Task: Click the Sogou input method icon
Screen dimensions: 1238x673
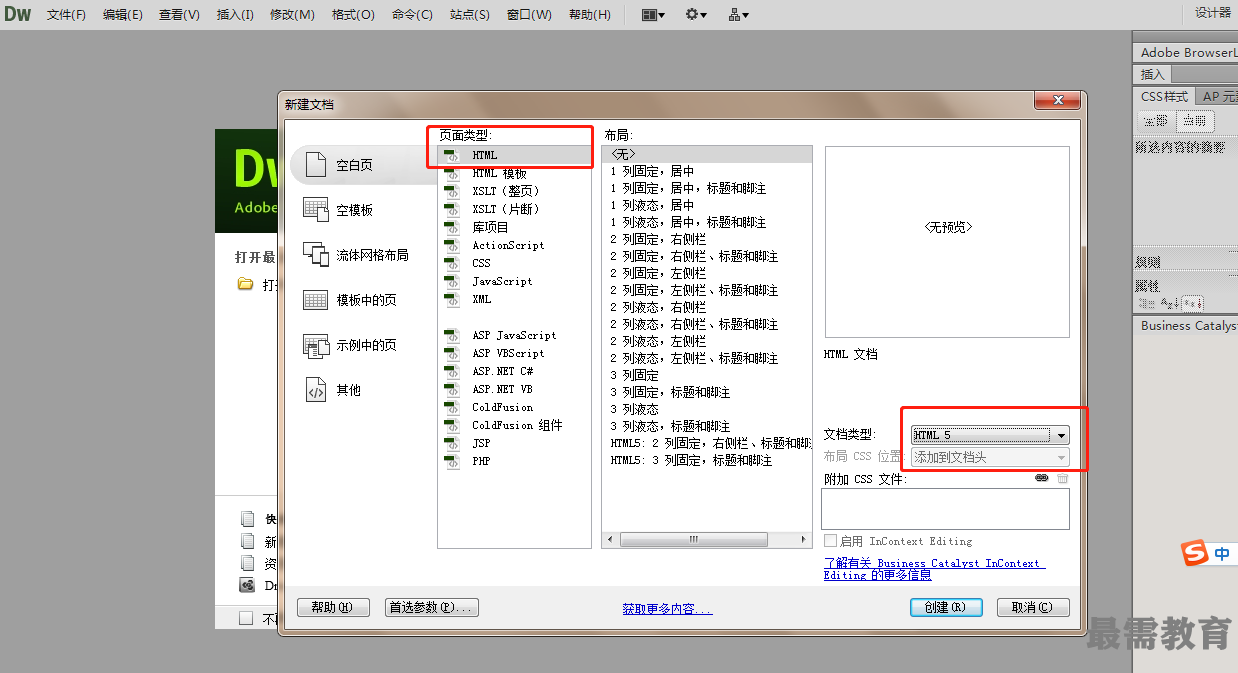Action: (1194, 553)
